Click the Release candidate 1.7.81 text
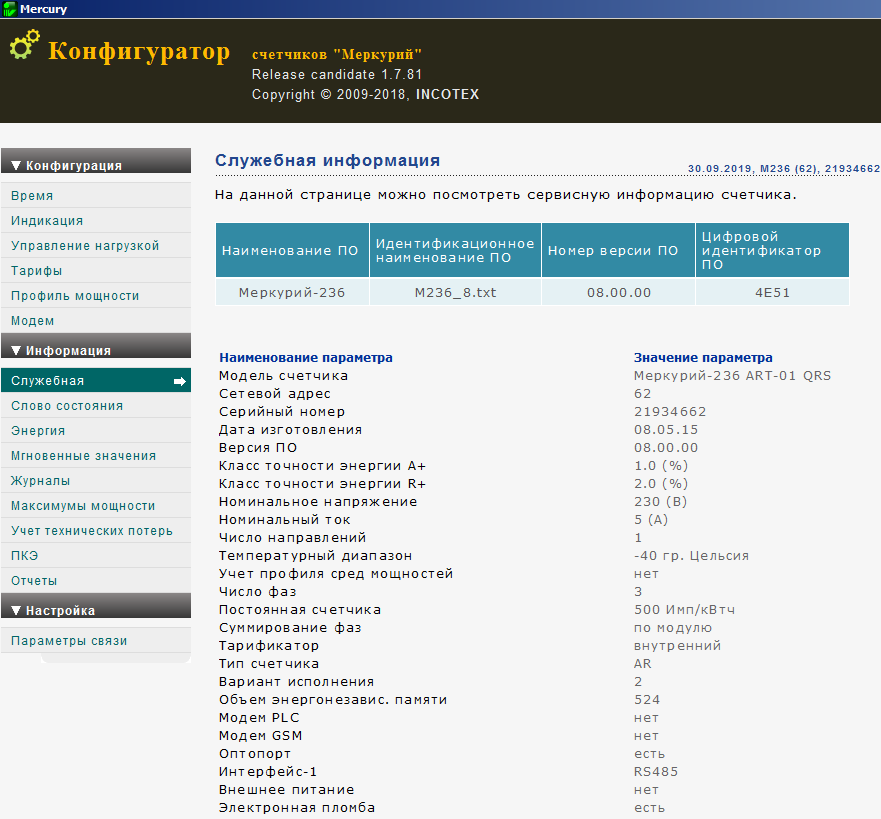 click(x=337, y=75)
